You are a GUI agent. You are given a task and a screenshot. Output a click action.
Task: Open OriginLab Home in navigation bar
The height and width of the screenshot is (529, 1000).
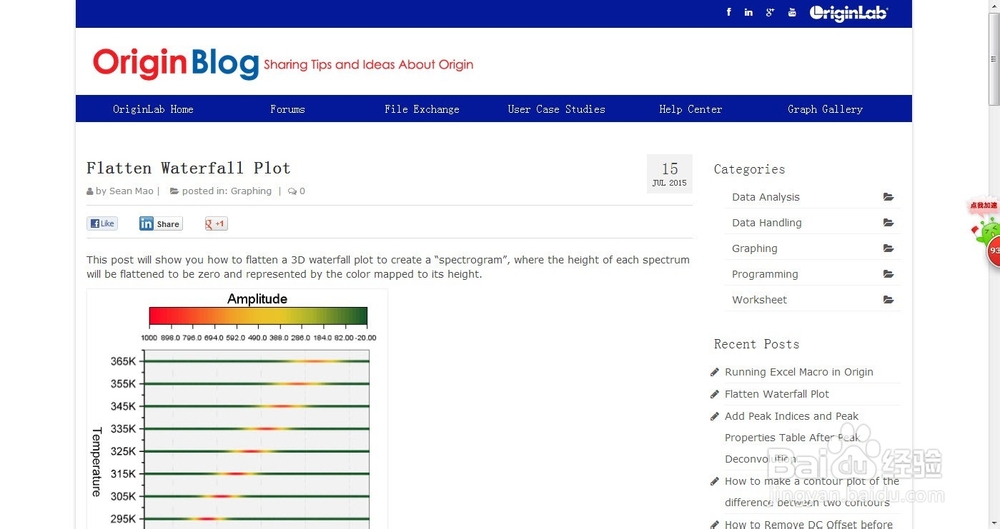tap(153, 109)
